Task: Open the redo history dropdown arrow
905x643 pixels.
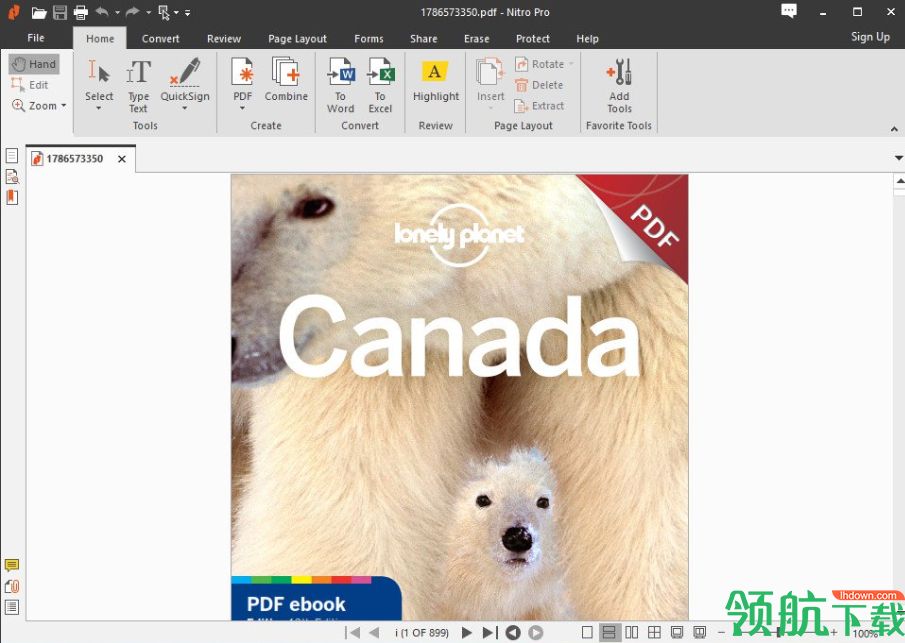Action: pyautogui.click(x=148, y=12)
